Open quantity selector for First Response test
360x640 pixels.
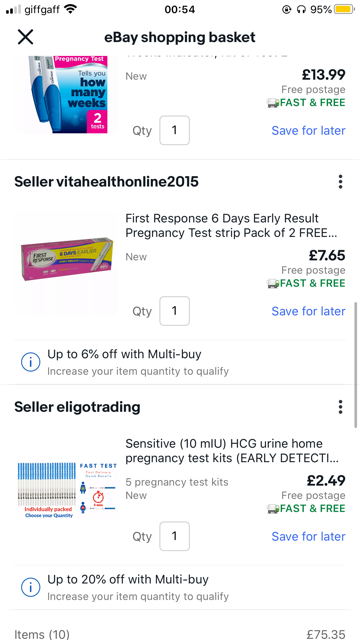coord(174,311)
